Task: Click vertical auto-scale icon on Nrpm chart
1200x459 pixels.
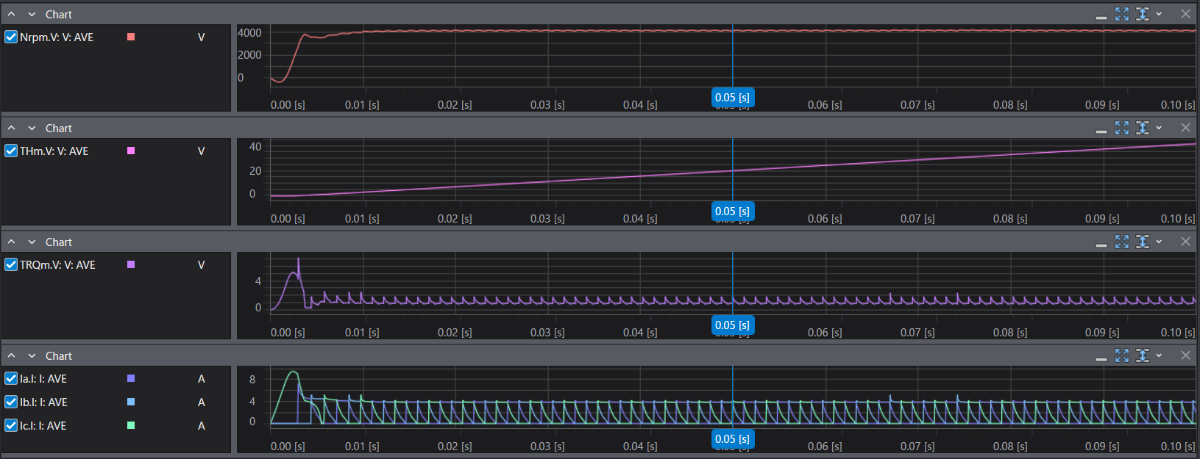Action: [1141, 14]
